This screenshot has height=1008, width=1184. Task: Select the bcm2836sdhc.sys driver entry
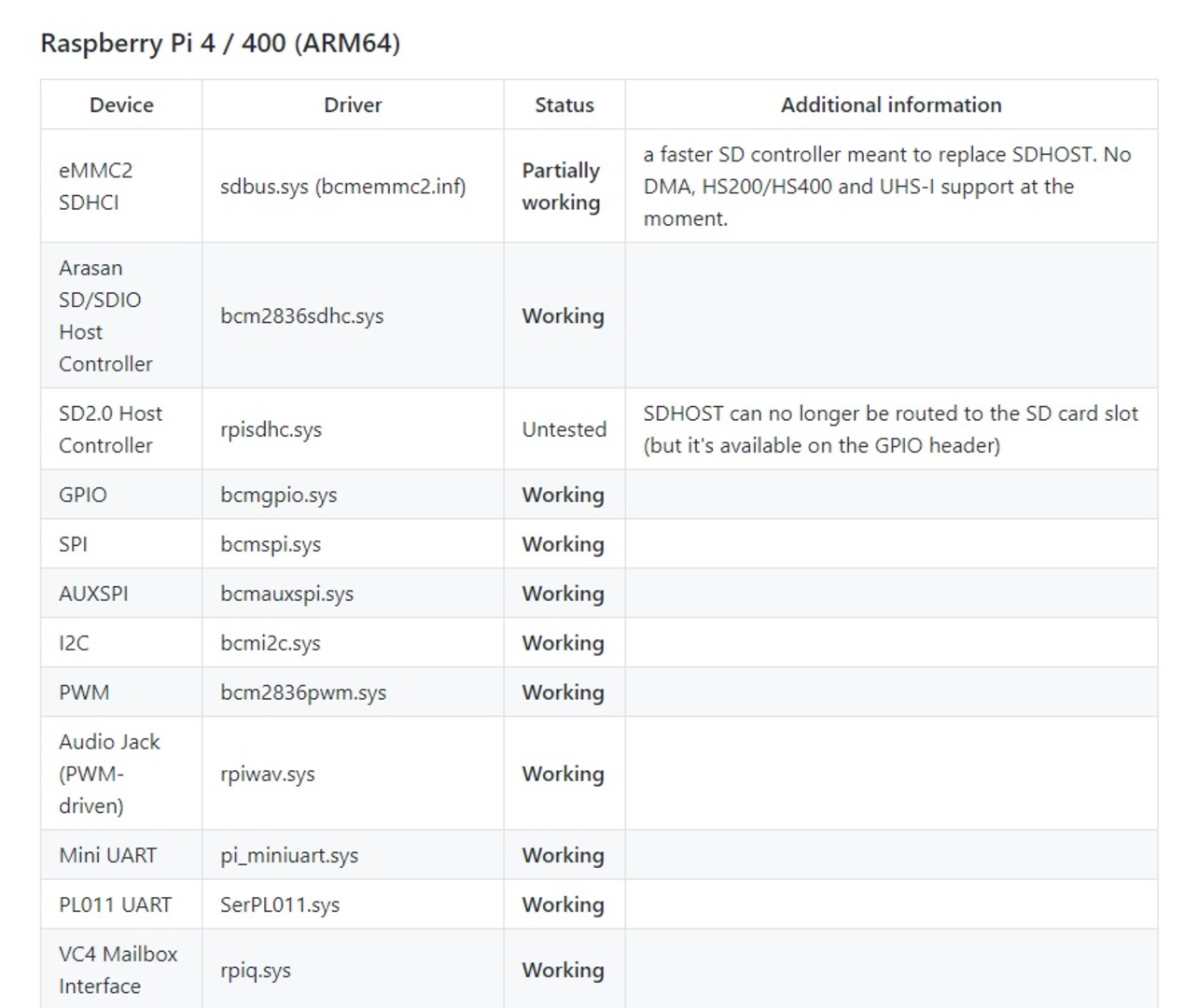coord(301,316)
